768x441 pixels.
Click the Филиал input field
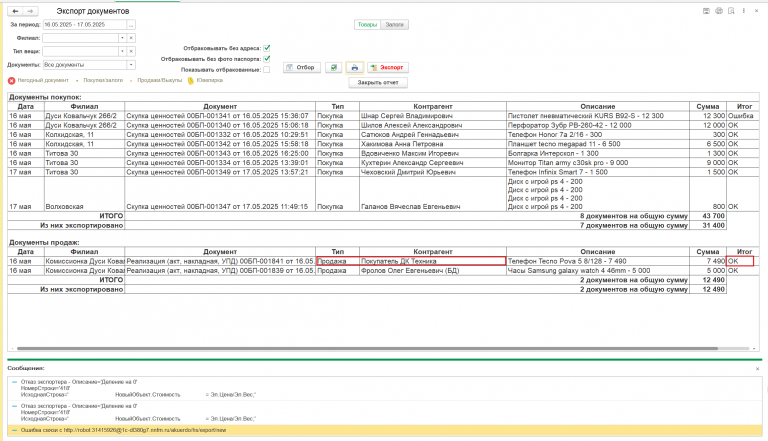pyautogui.click(x=80, y=38)
